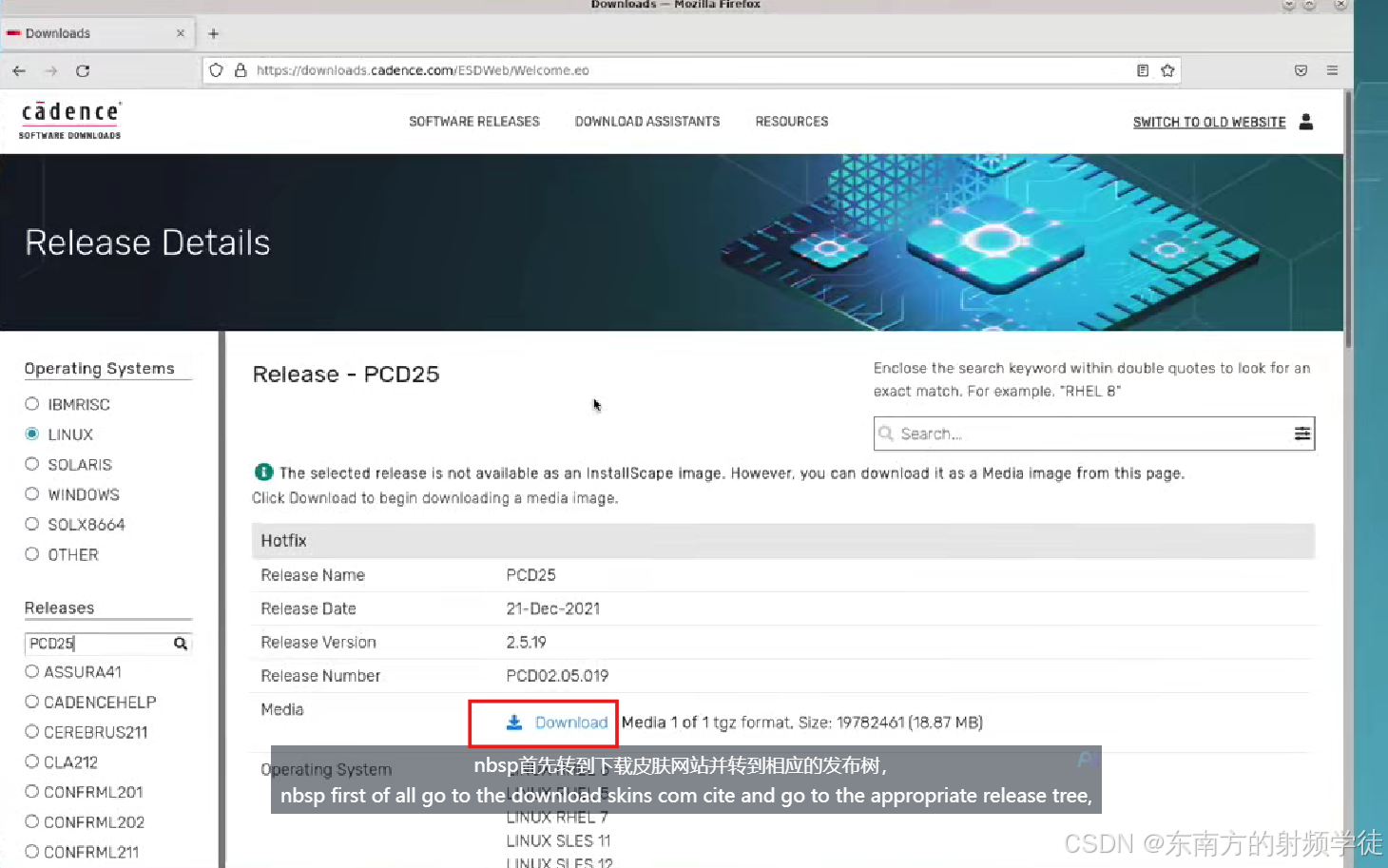Screen dimensions: 1388x868
Task: Click the Releases sidebar heading
Action: point(59,608)
